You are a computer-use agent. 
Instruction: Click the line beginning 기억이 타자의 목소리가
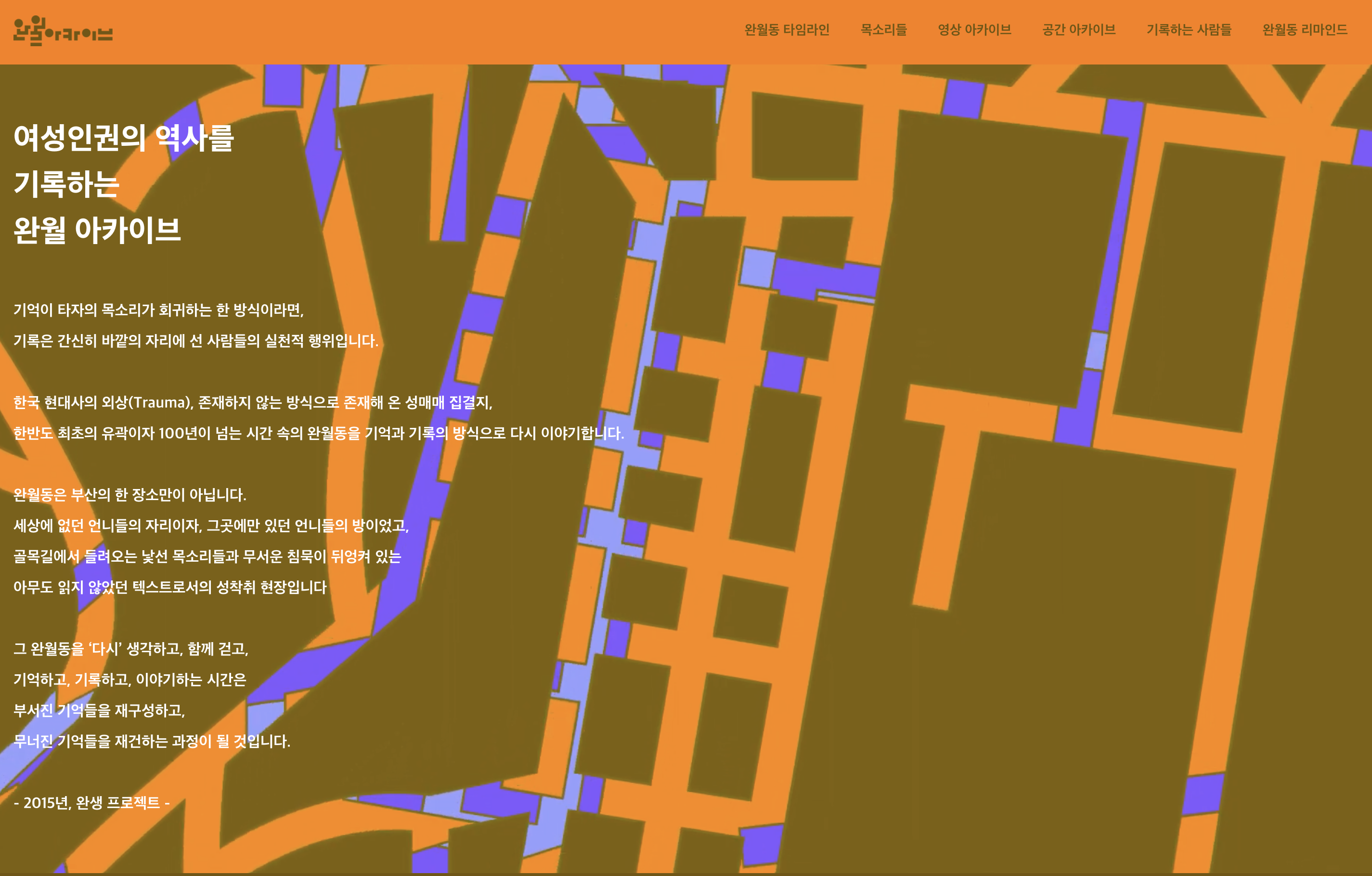[x=158, y=310]
